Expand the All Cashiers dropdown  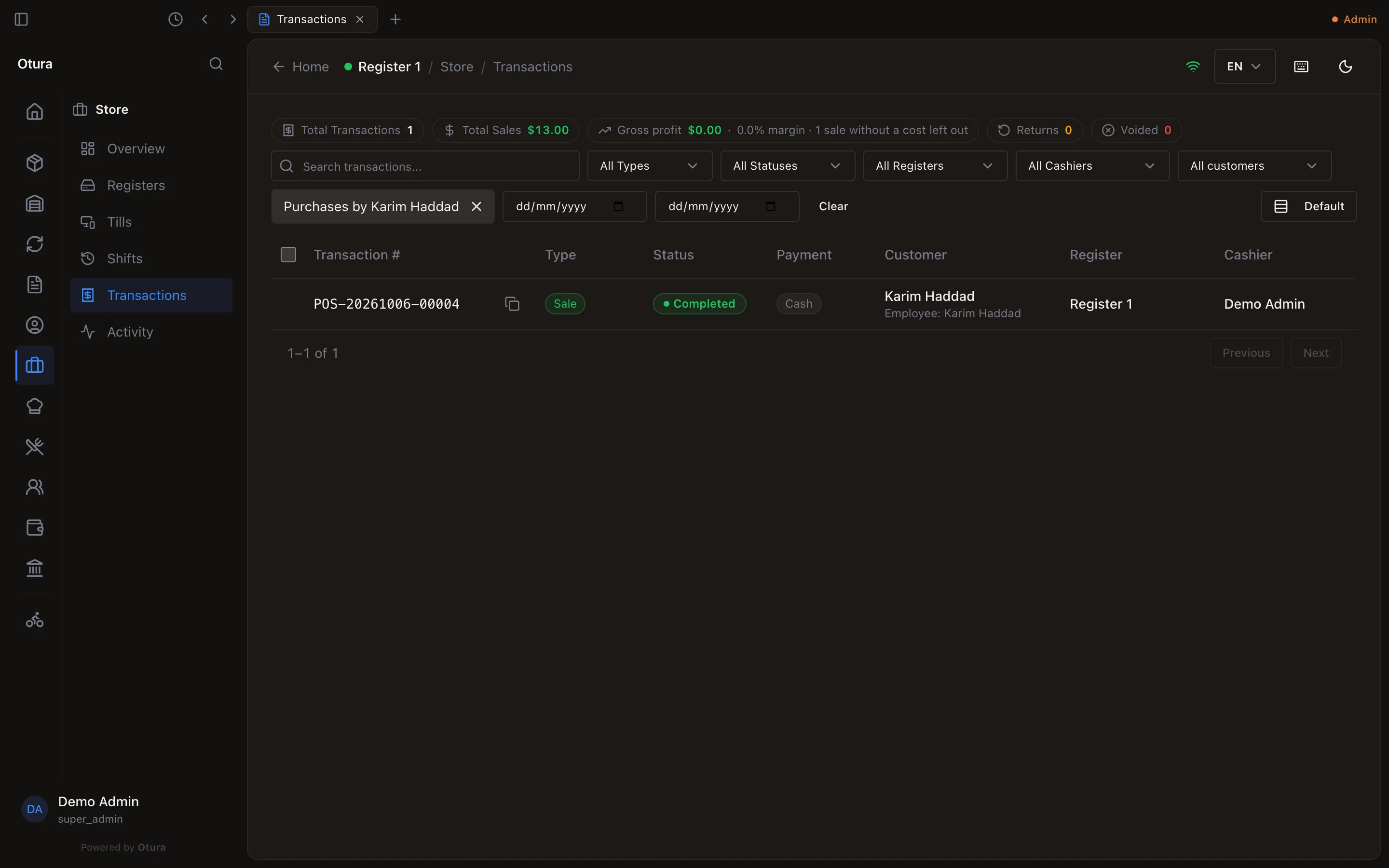point(1092,166)
